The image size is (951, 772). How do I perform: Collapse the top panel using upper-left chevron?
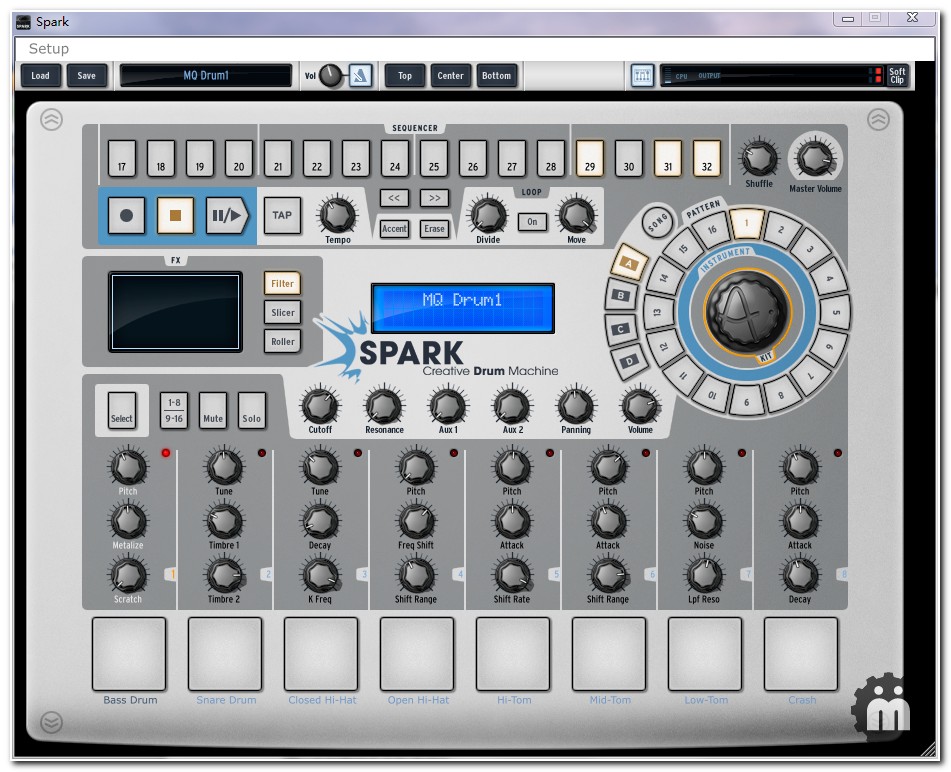[x=52, y=119]
